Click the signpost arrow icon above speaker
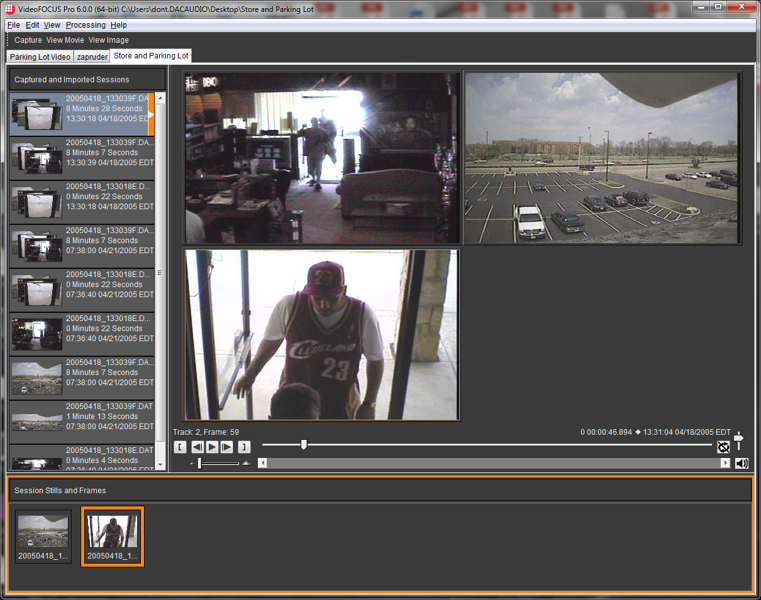Viewport: 761px width, 600px height. 738,440
